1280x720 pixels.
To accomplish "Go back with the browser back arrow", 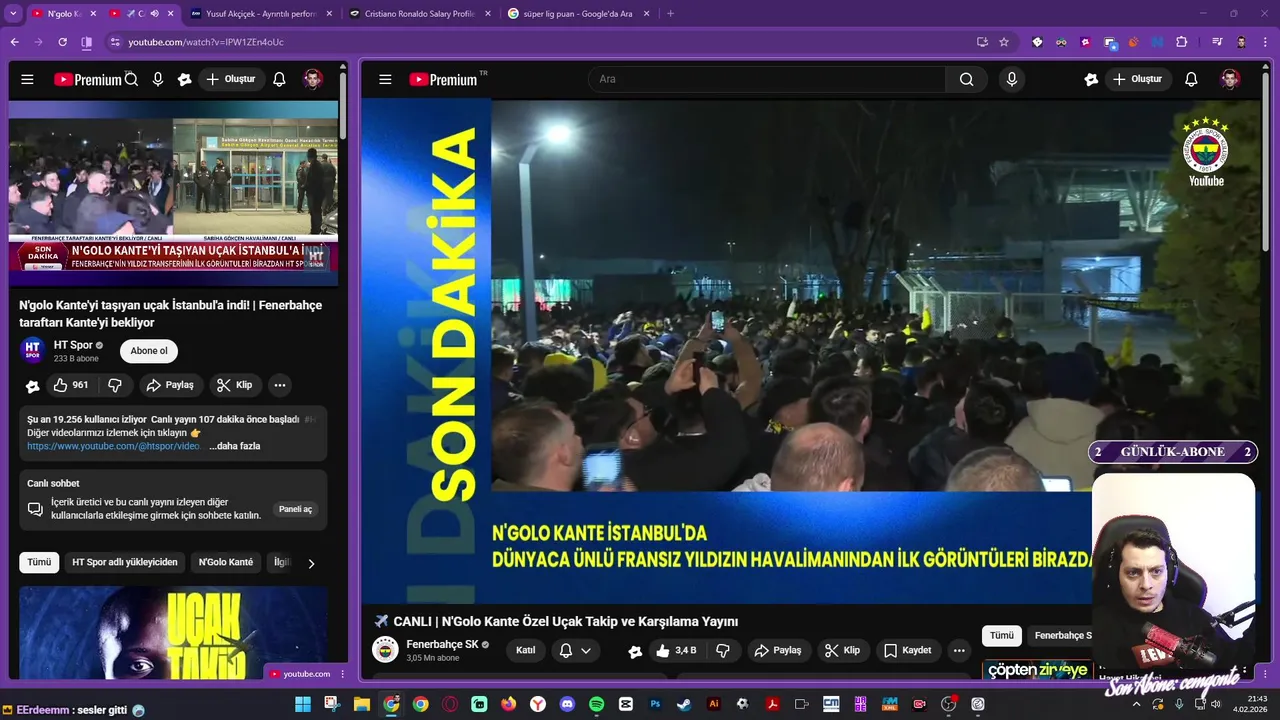I will (x=14, y=42).
